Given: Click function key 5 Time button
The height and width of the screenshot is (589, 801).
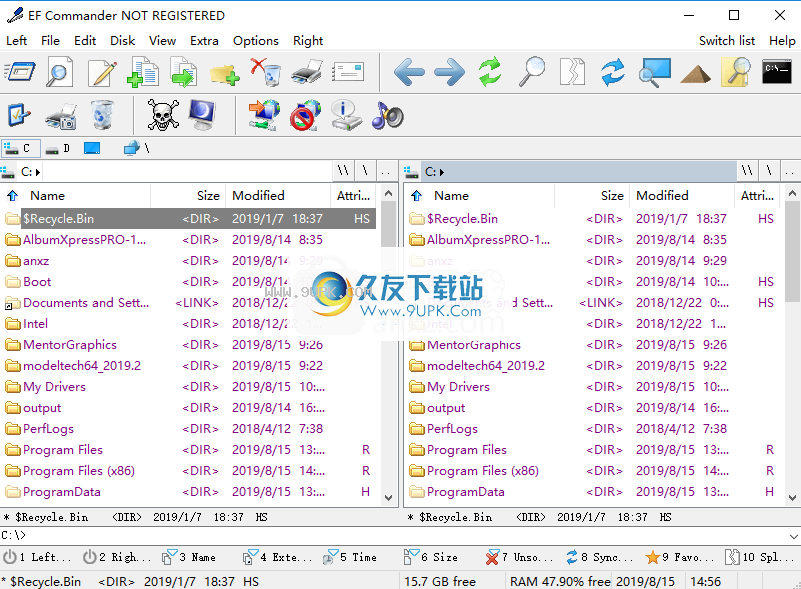Looking at the screenshot, I should click(x=350, y=557).
